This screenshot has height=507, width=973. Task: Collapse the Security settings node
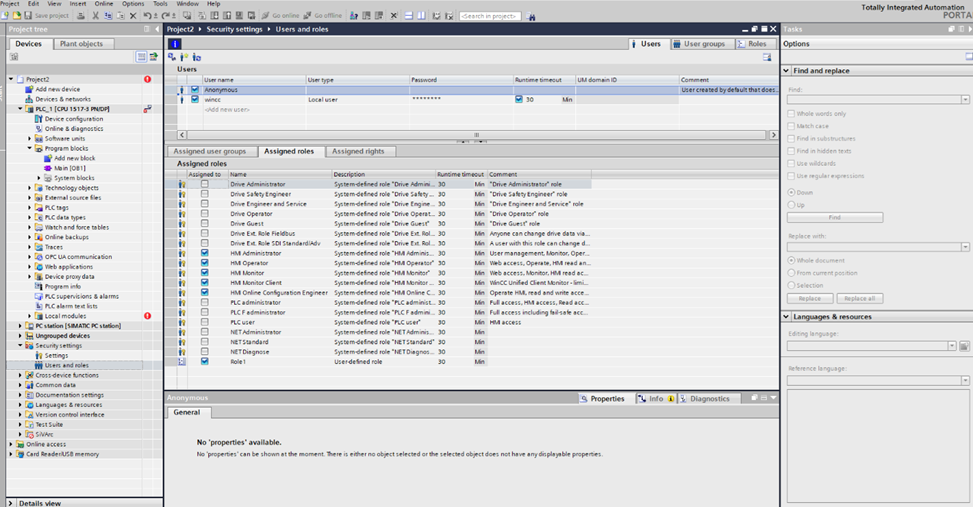tap(20, 345)
